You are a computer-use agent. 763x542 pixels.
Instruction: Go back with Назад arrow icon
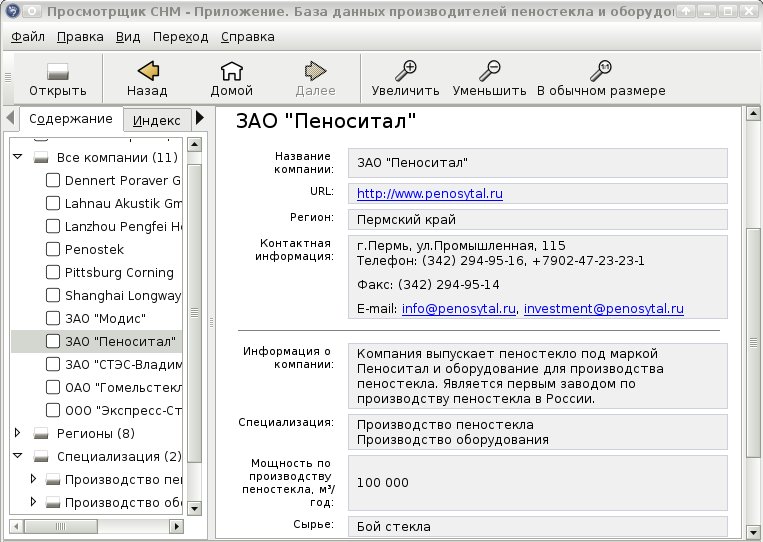(x=148, y=71)
